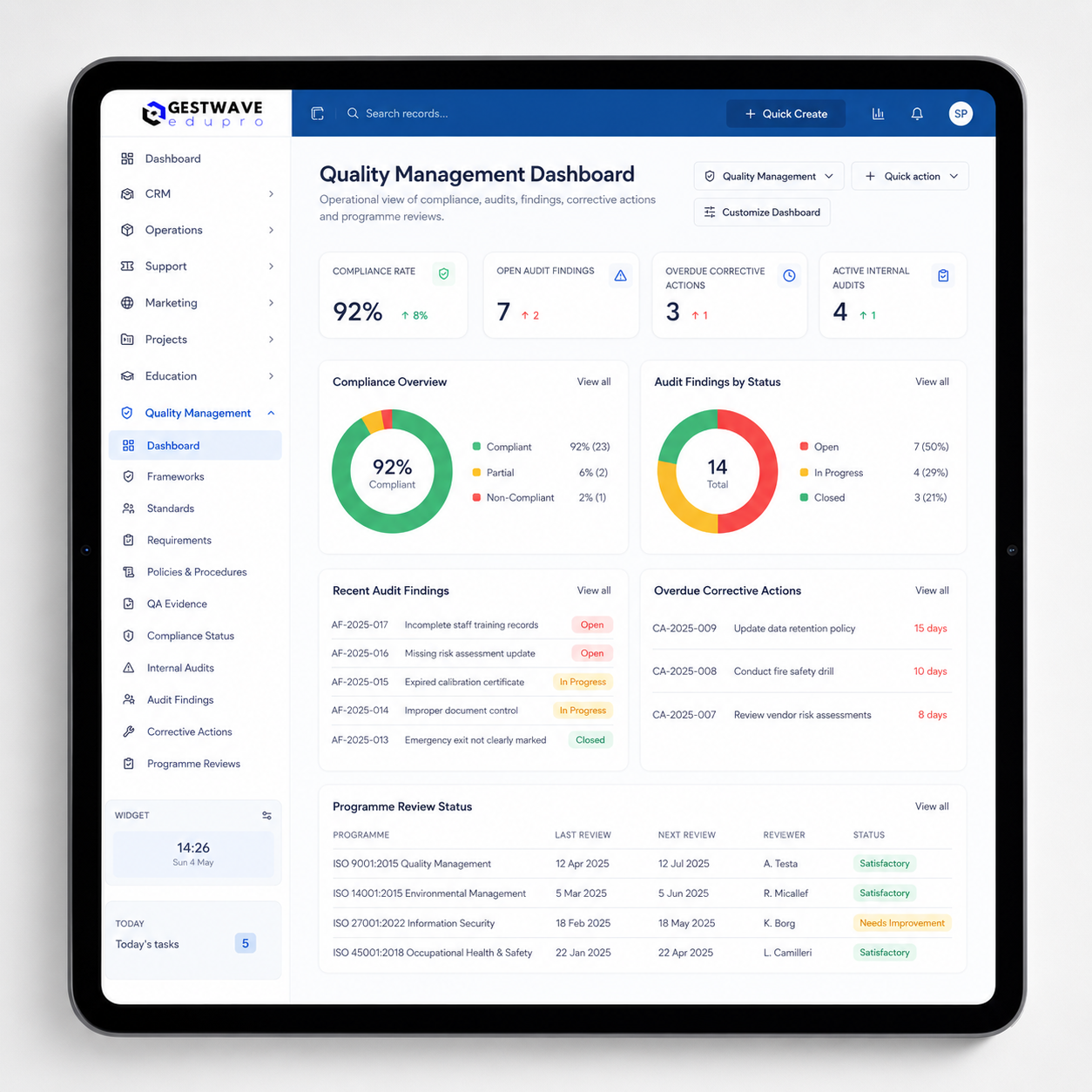Click the Education graduation cap icon
Screen dimensions: 1092x1092
(127, 376)
